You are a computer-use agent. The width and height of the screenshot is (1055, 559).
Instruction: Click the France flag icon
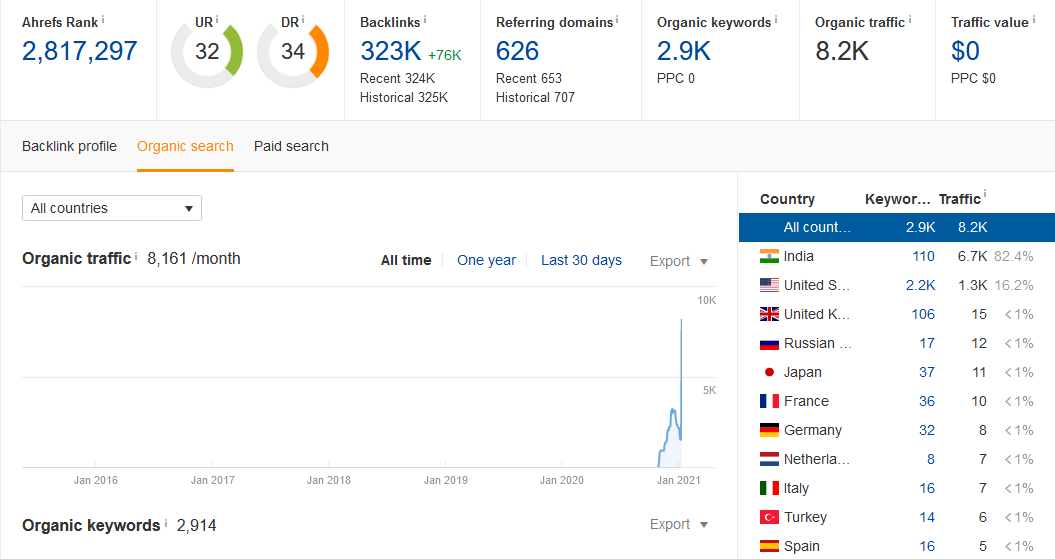(769, 401)
